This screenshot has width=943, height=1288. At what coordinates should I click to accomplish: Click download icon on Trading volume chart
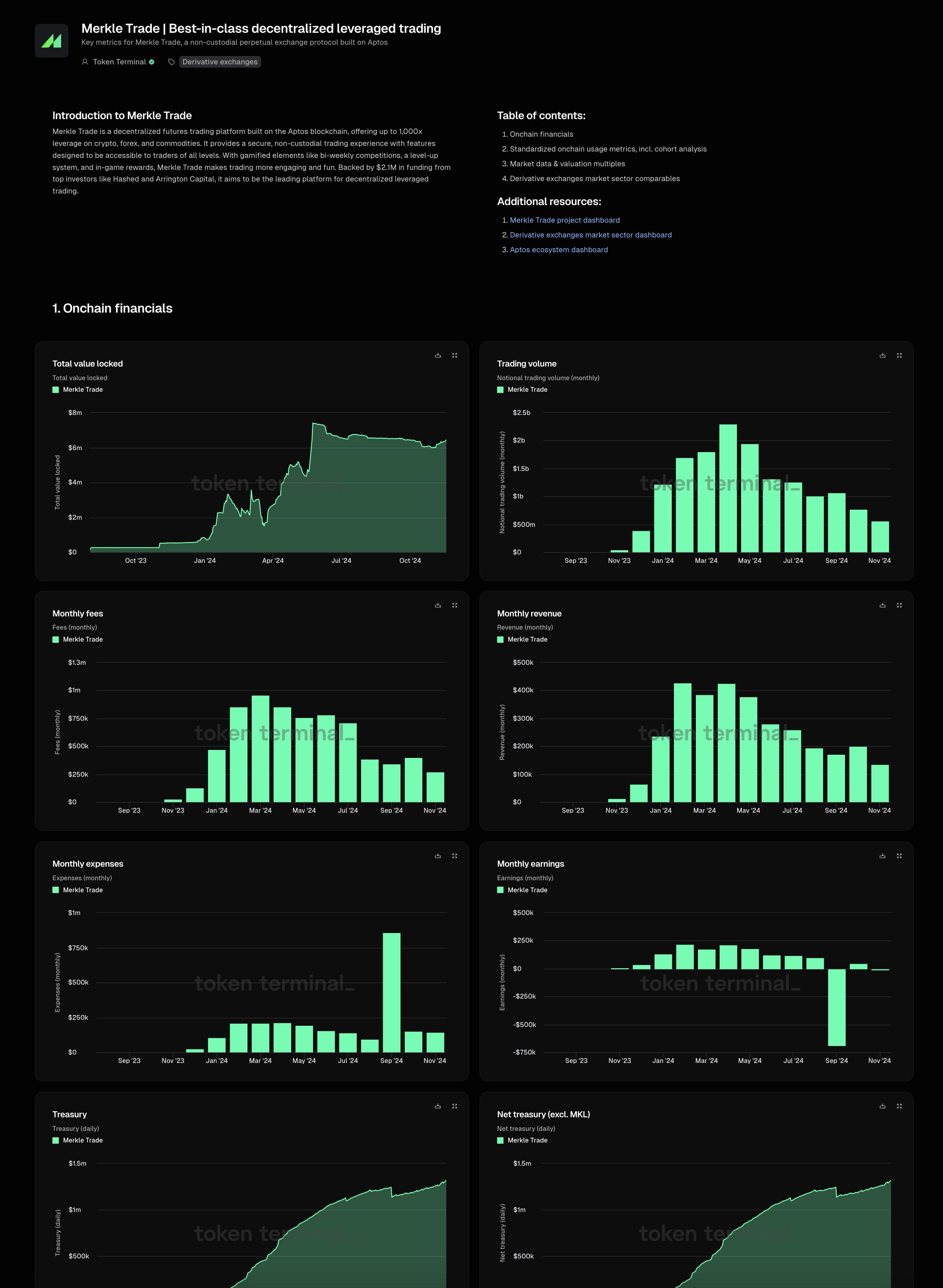click(883, 355)
